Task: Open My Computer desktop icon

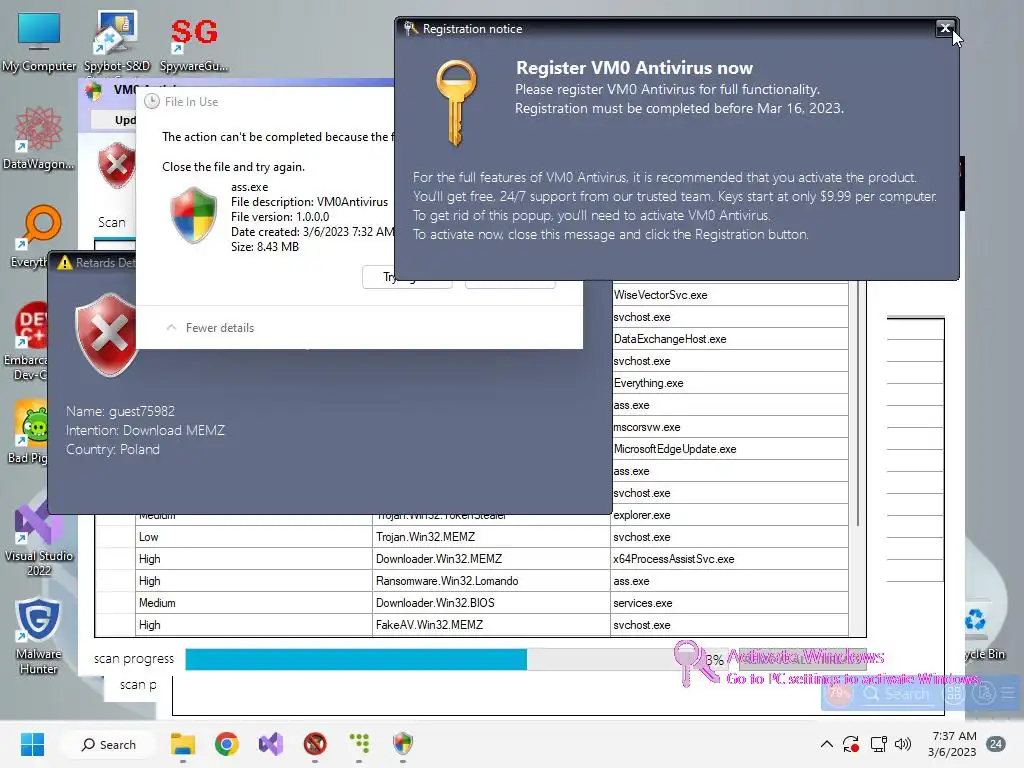Action: click(x=39, y=40)
